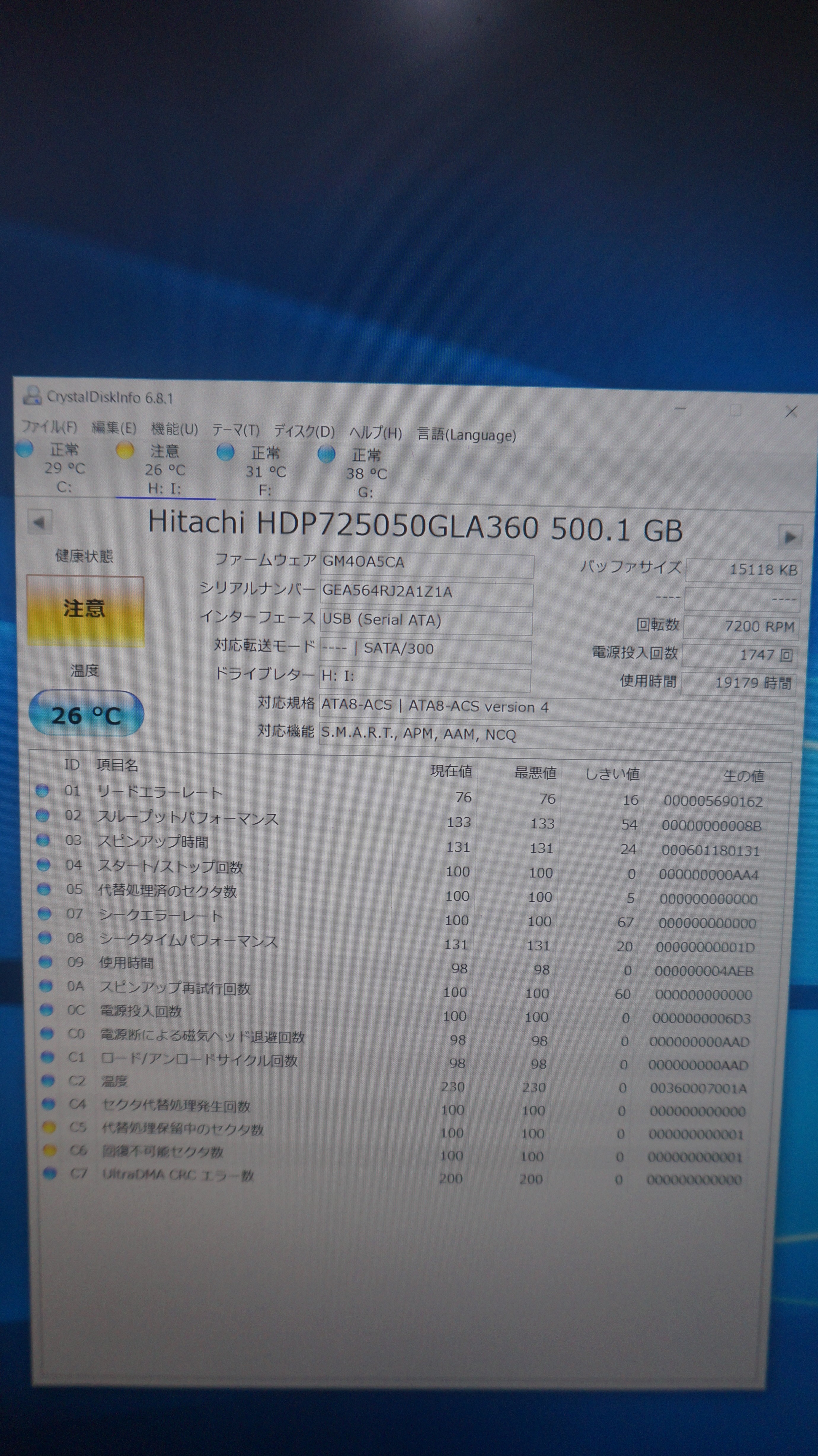
Task: Click the 現在値 column header
Action: click(451, 771)
